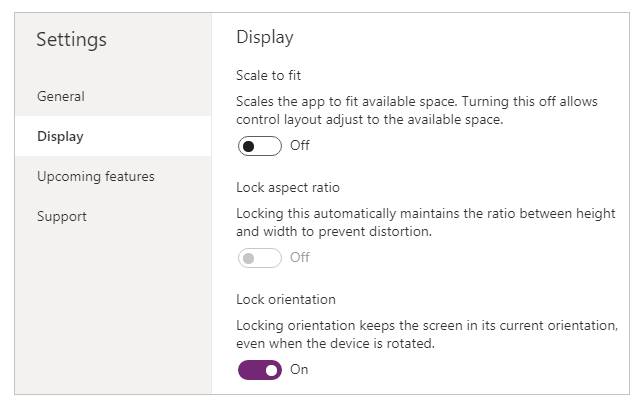The height and width of the screenshot is (406, 644).
Task: Click the Display heading at top
Action: point(265,38)
